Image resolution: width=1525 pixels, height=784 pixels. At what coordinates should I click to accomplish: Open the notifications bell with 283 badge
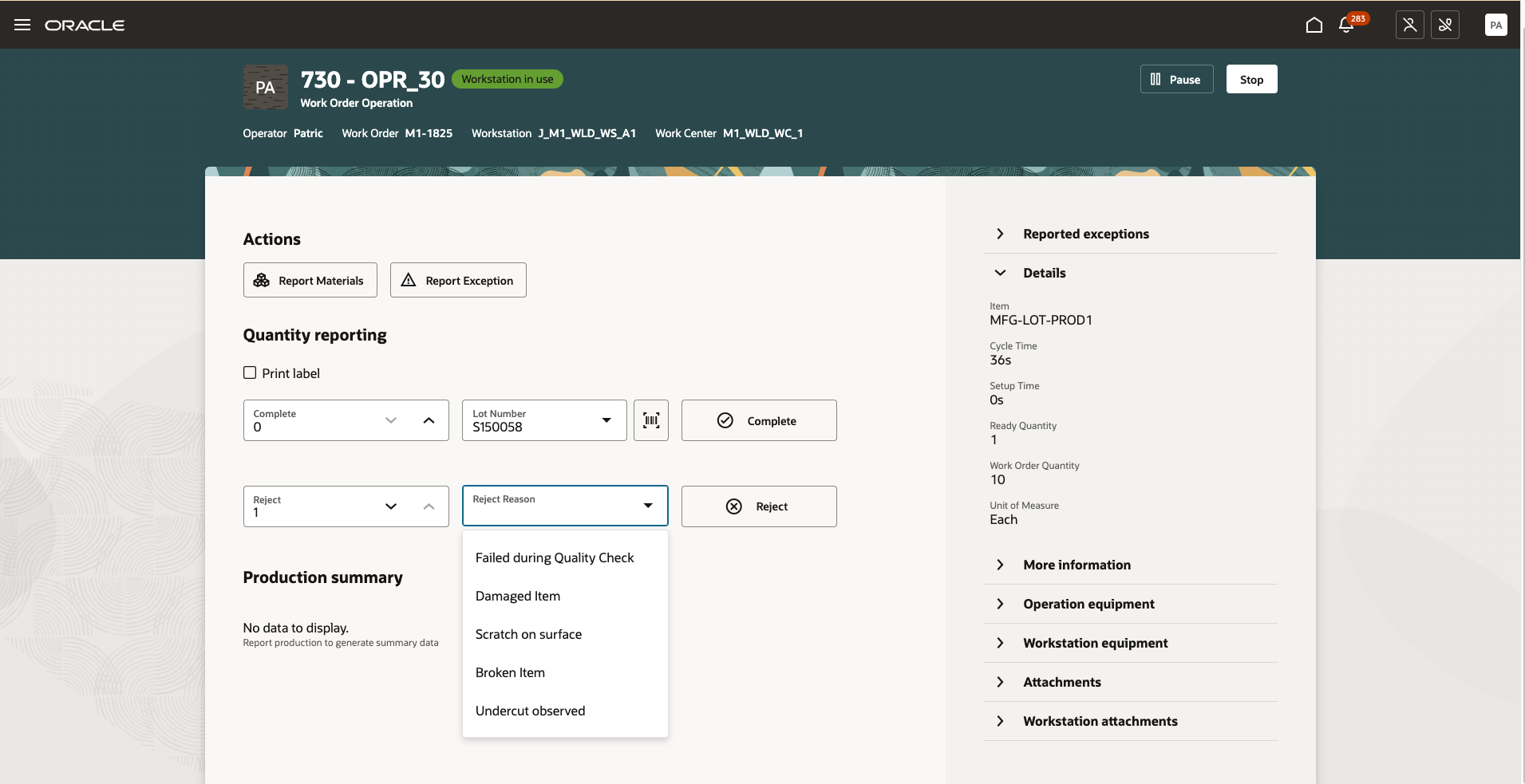1346,26
